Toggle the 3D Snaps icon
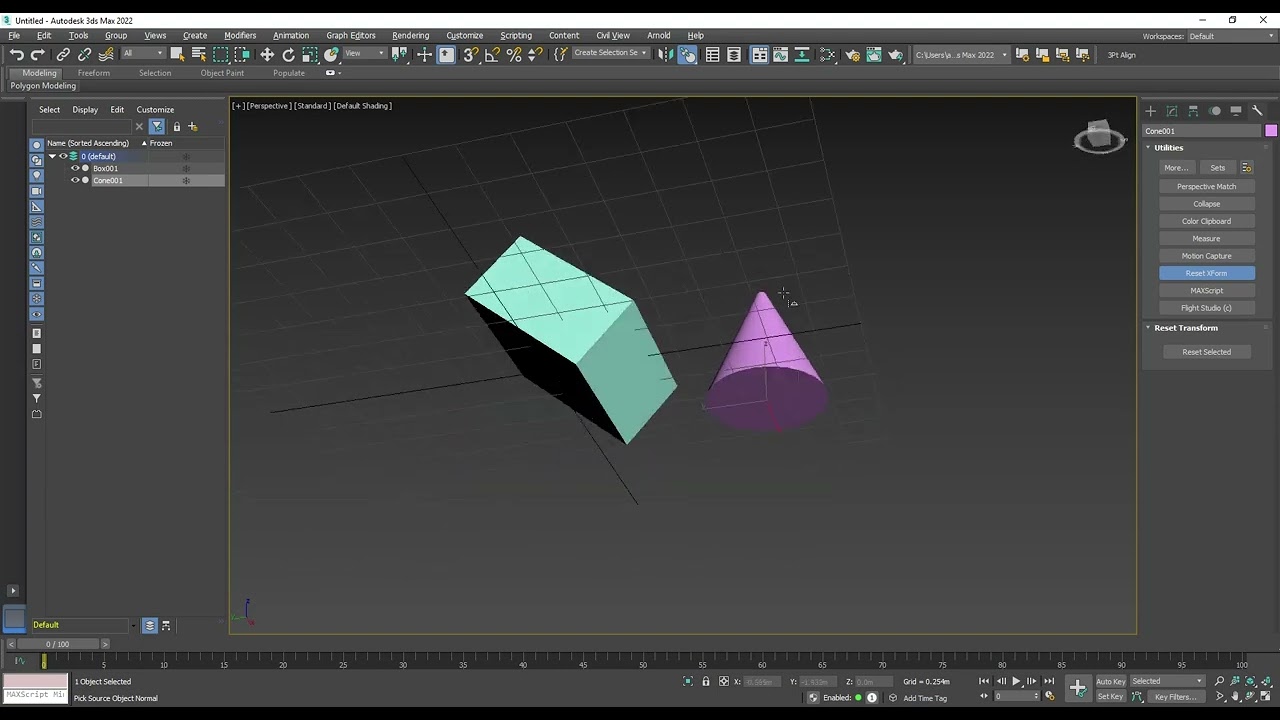The width and height of the screenshot is (1280, 720). coord(470,55)
